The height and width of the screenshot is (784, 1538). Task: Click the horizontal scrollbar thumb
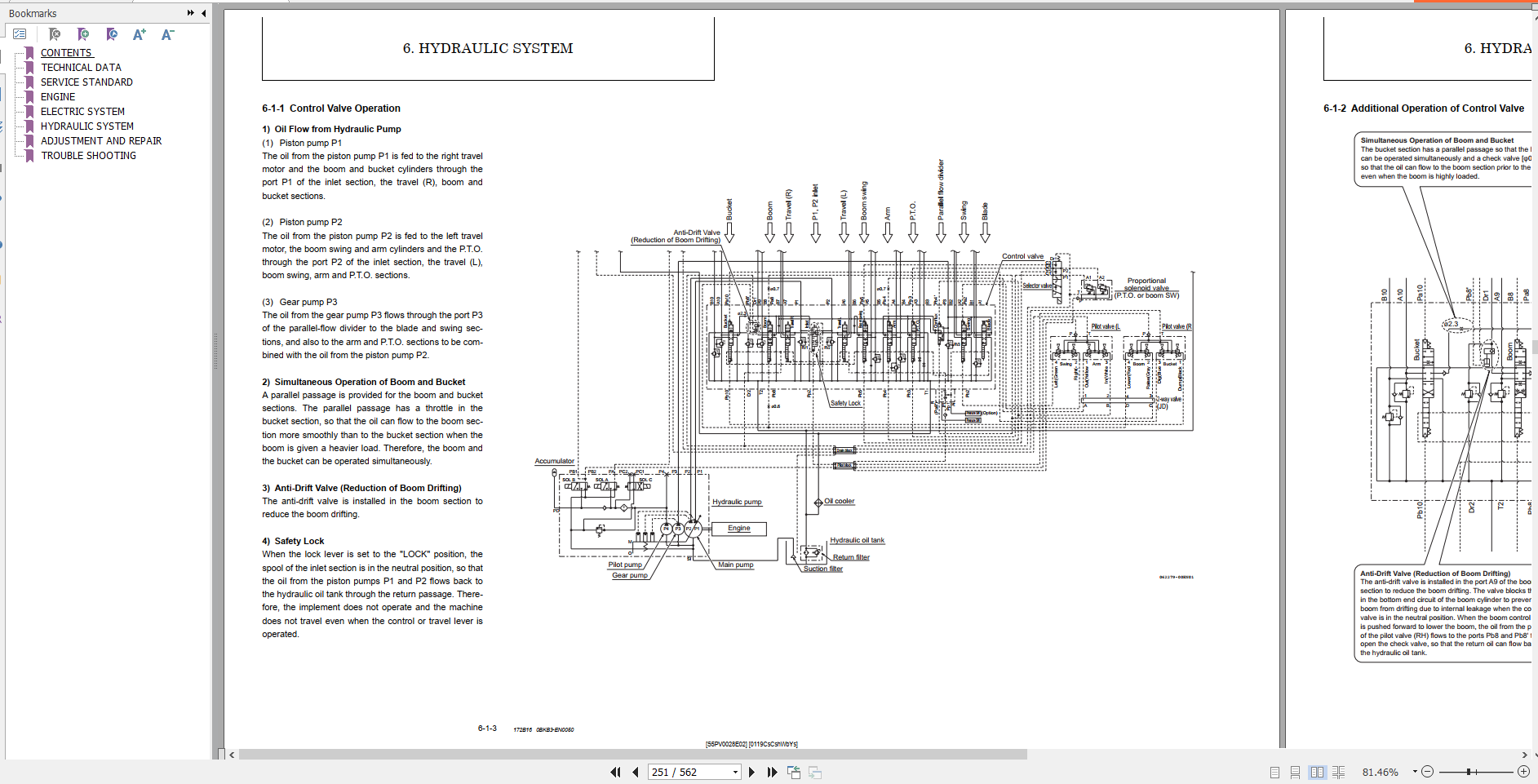pos(632,755)
